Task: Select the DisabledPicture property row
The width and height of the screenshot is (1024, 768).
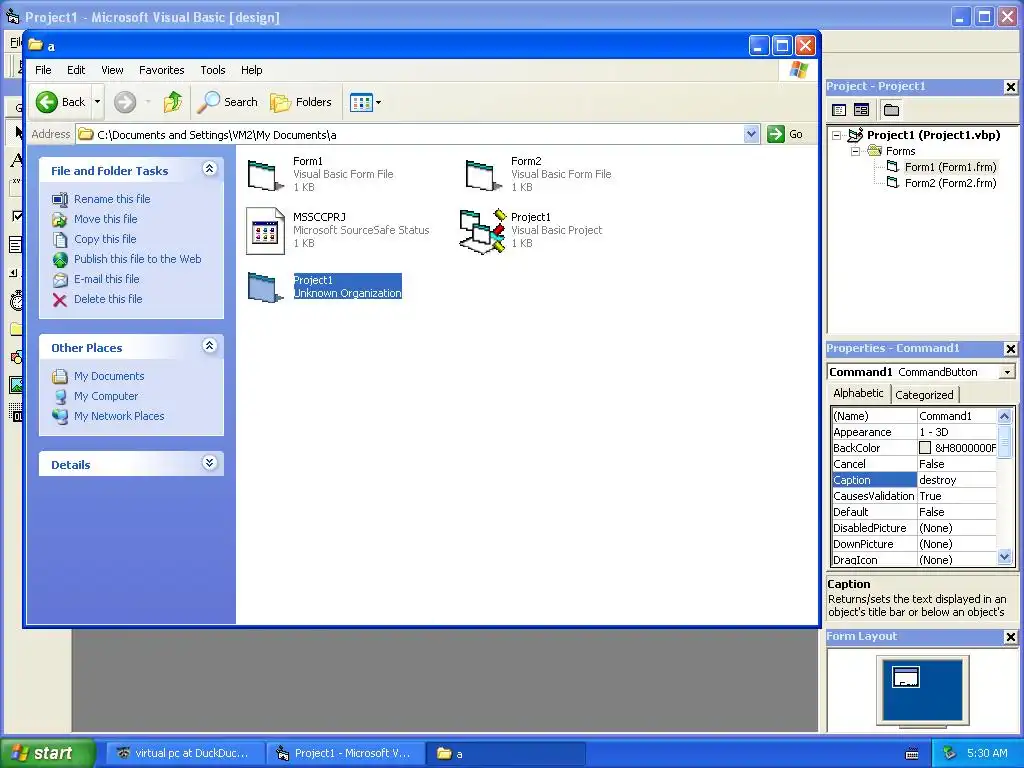Action: [x=914, y=528]
